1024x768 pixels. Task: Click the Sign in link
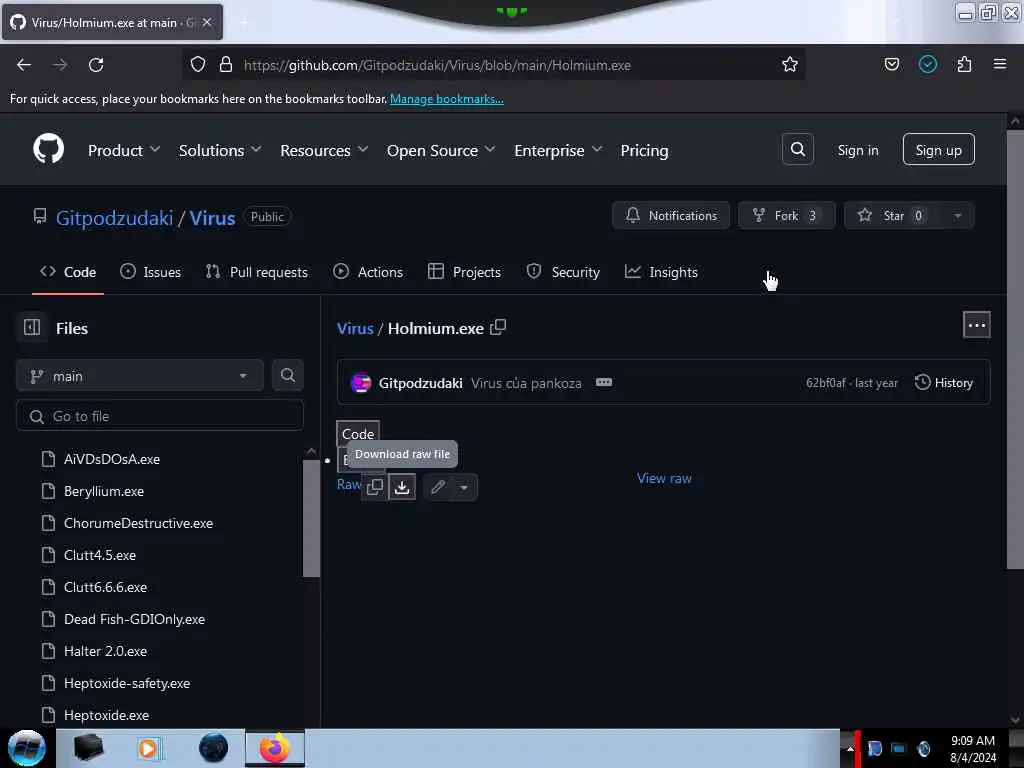coord(857,150)
